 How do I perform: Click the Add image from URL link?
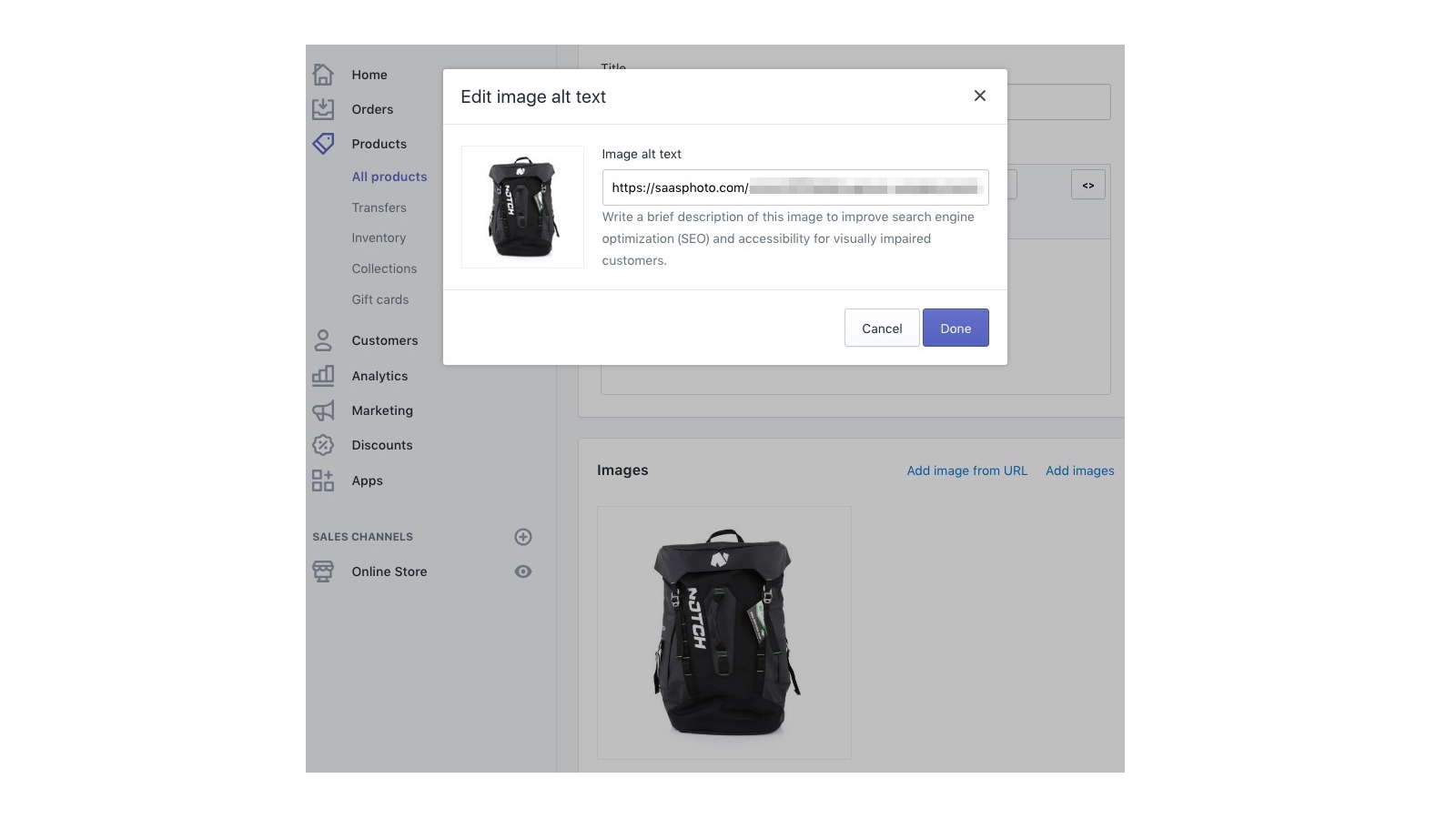(966, 470)
